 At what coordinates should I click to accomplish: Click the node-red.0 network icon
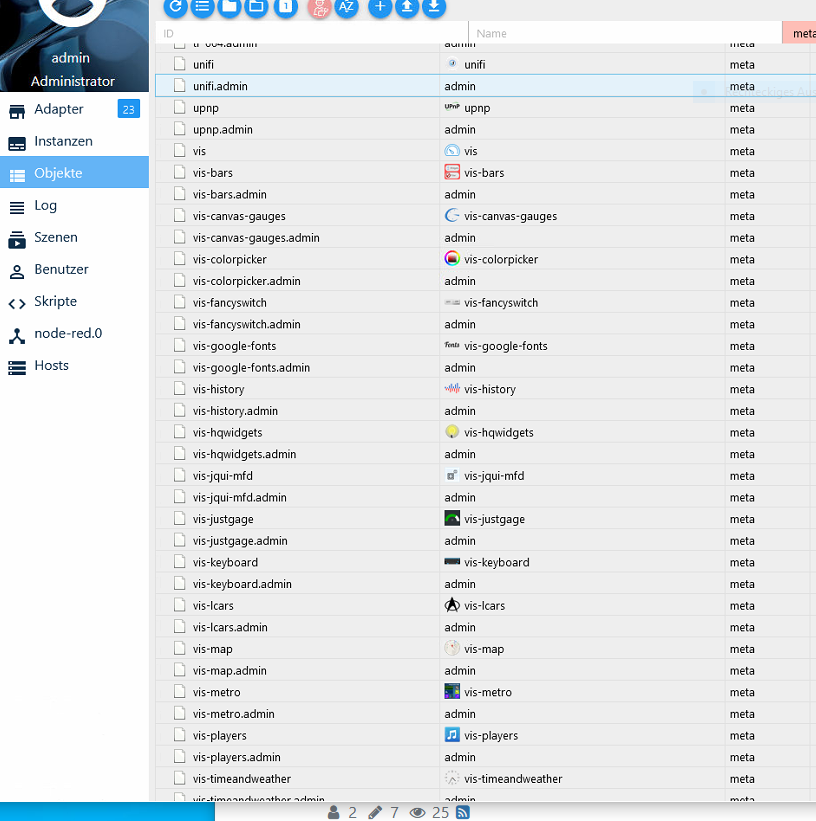[17, 336]
